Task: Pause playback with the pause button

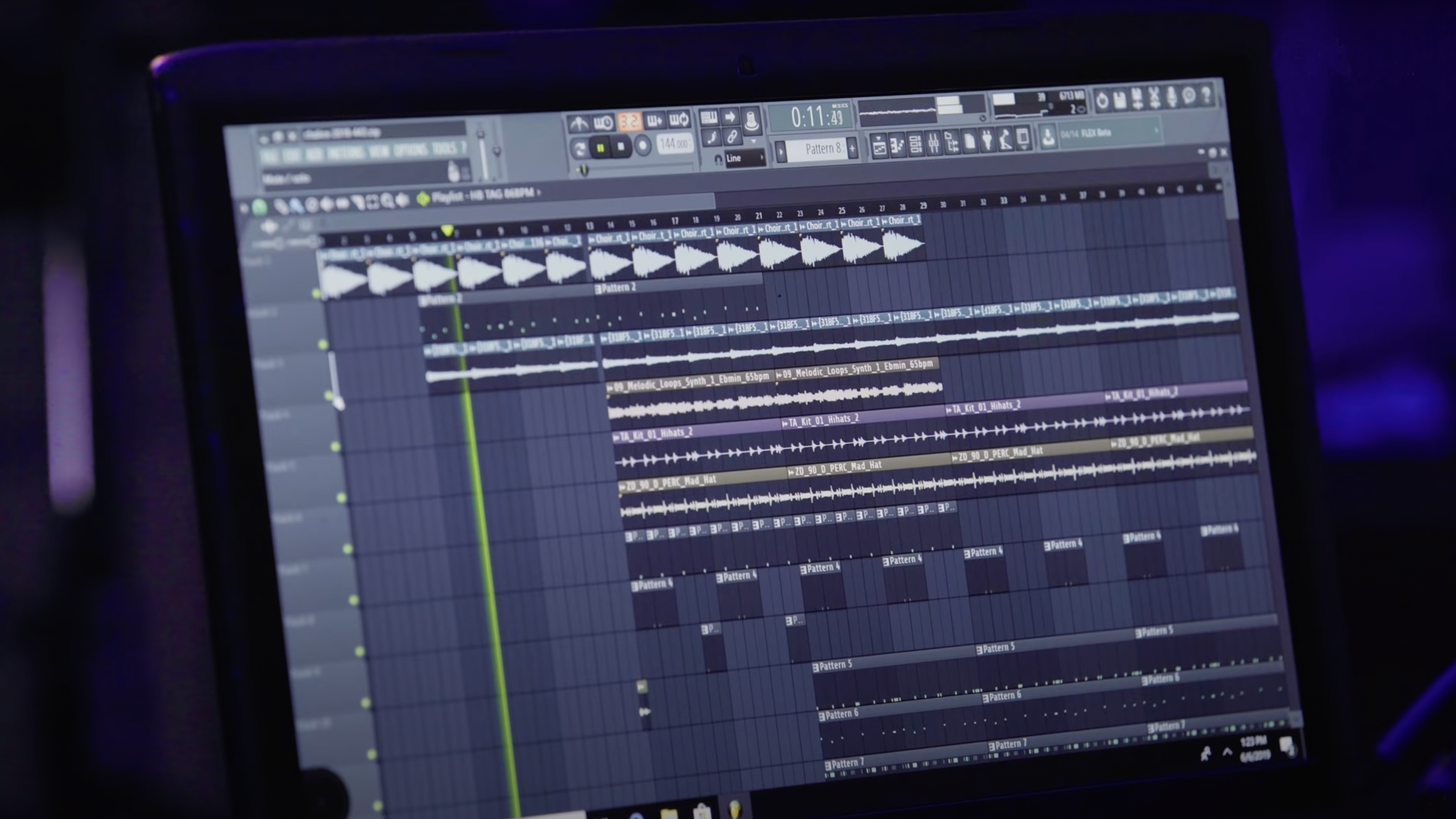Action: coord(601,147)
